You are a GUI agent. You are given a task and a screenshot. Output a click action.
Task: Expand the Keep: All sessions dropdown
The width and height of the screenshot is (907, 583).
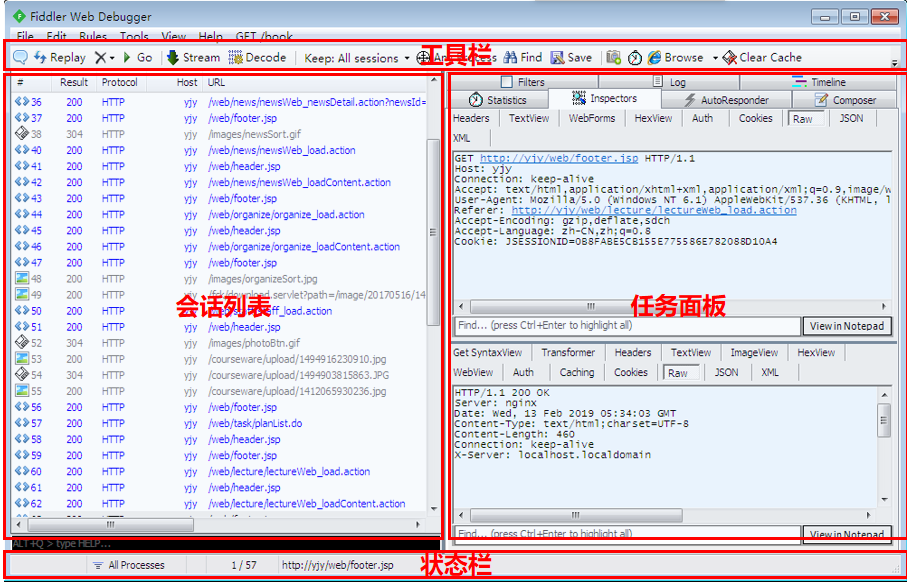[352, 58]
